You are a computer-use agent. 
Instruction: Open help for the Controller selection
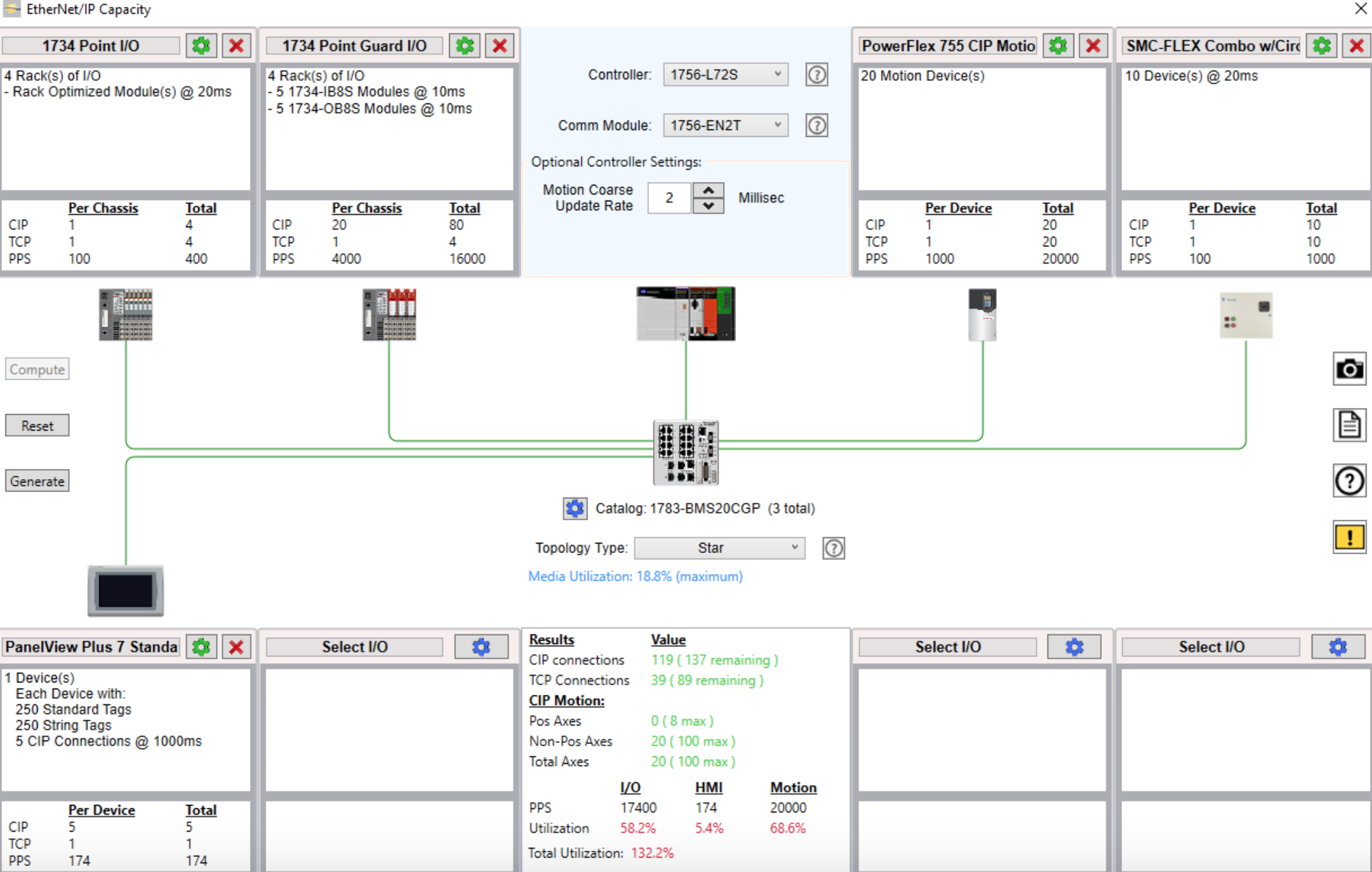pos(816,75)
